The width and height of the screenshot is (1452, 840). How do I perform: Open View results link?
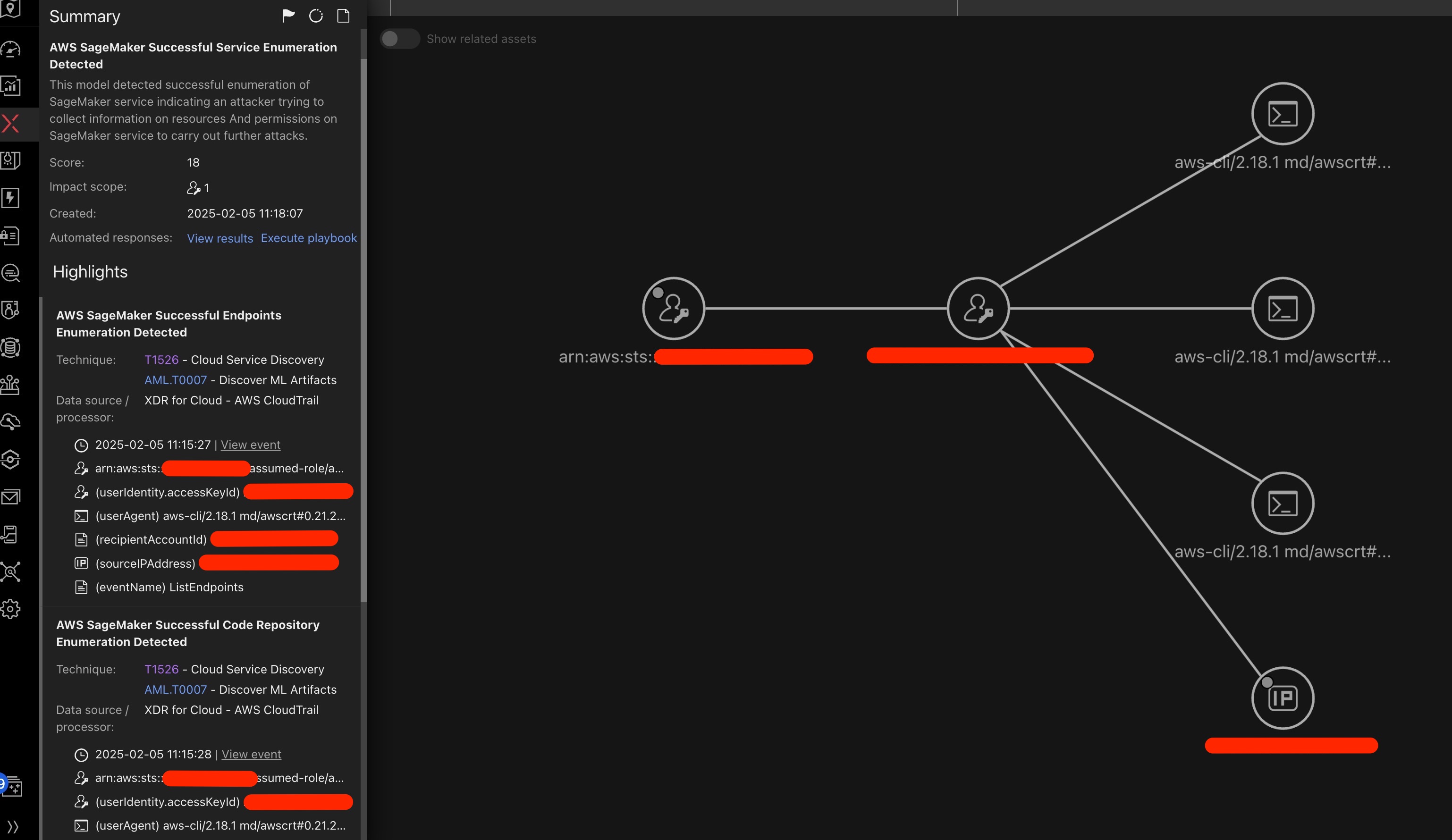pos(219,238)
